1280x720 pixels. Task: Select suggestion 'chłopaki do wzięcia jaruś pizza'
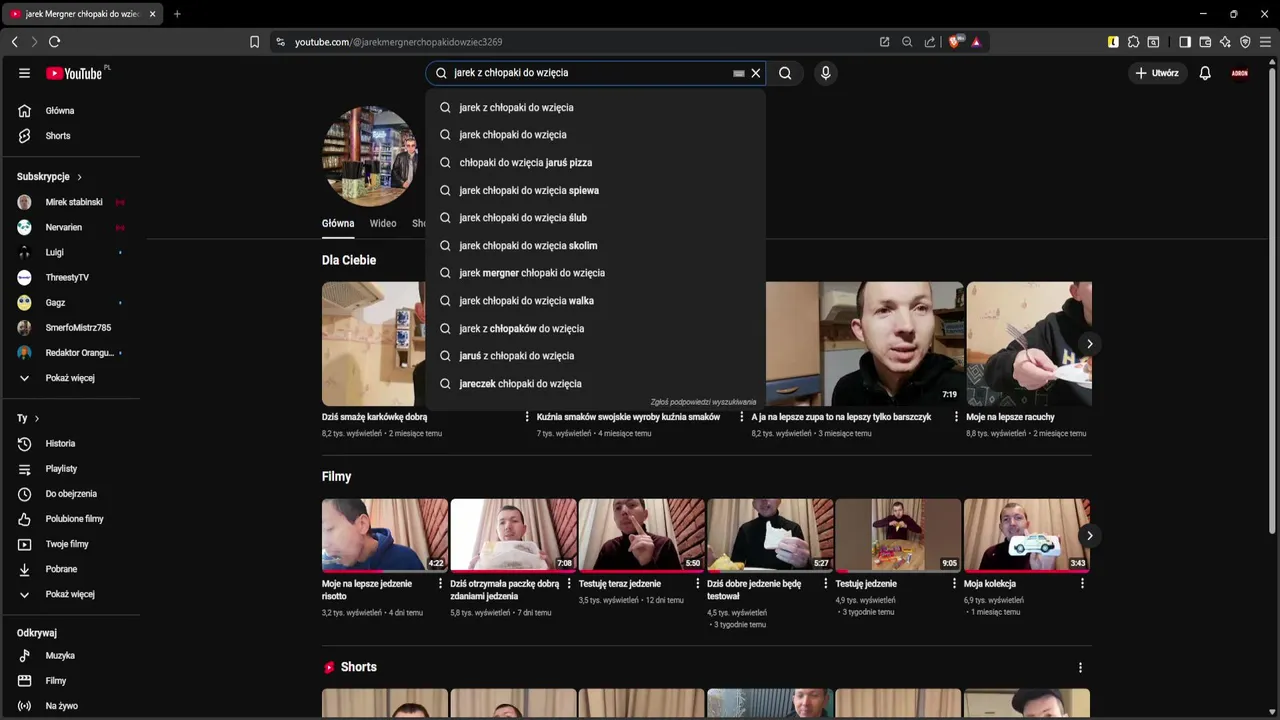[x=595, y=162]
